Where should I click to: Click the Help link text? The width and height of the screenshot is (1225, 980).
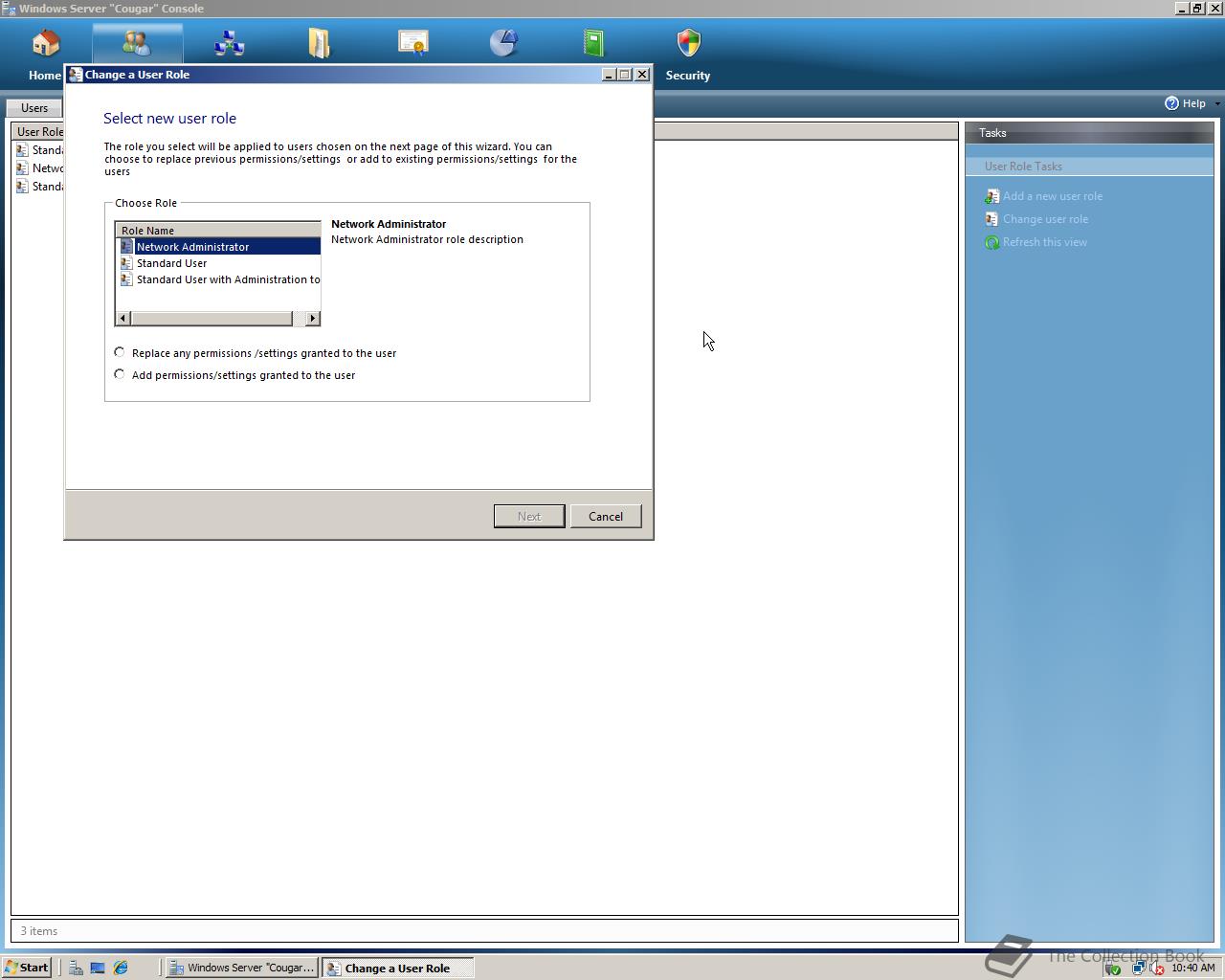pos(1193,103)
